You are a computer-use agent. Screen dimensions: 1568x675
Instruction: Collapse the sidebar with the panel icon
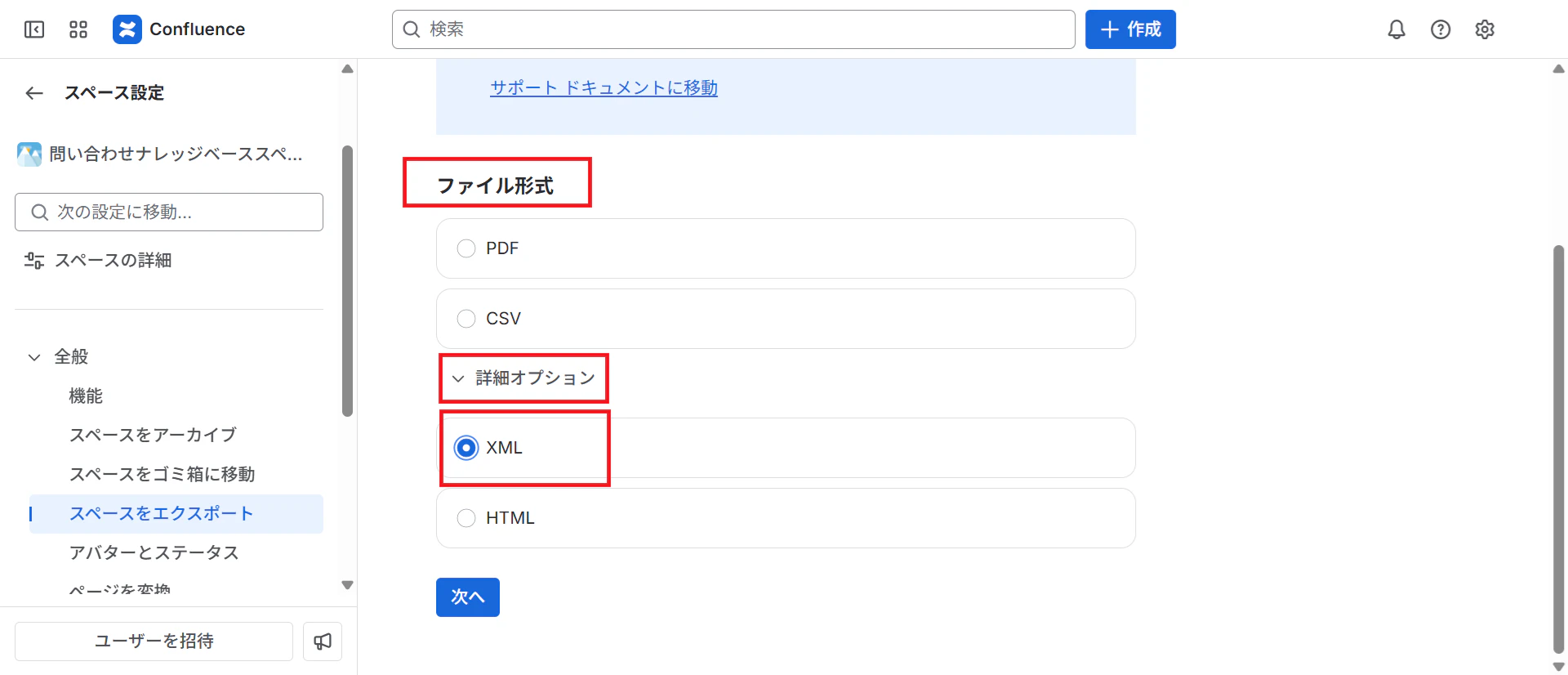(x=34, y=29)
